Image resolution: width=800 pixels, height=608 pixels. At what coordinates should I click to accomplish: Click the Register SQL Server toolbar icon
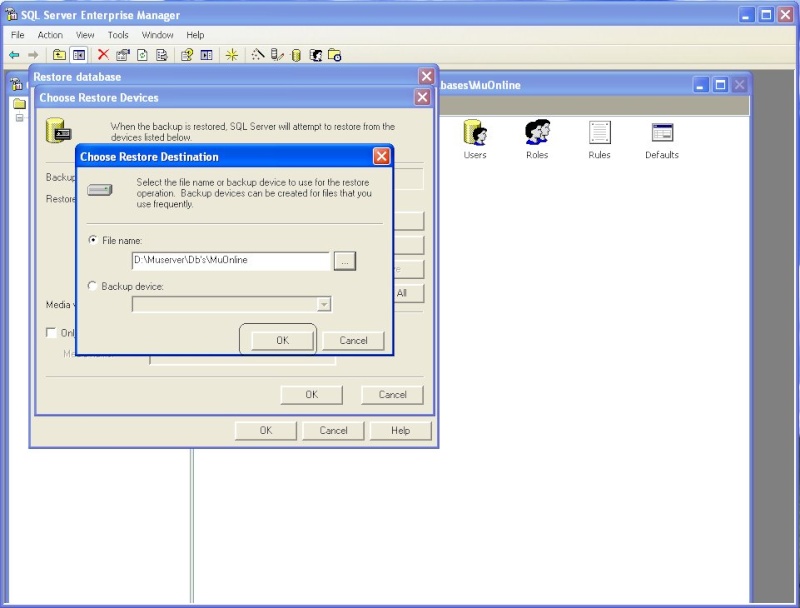point(277,55)
